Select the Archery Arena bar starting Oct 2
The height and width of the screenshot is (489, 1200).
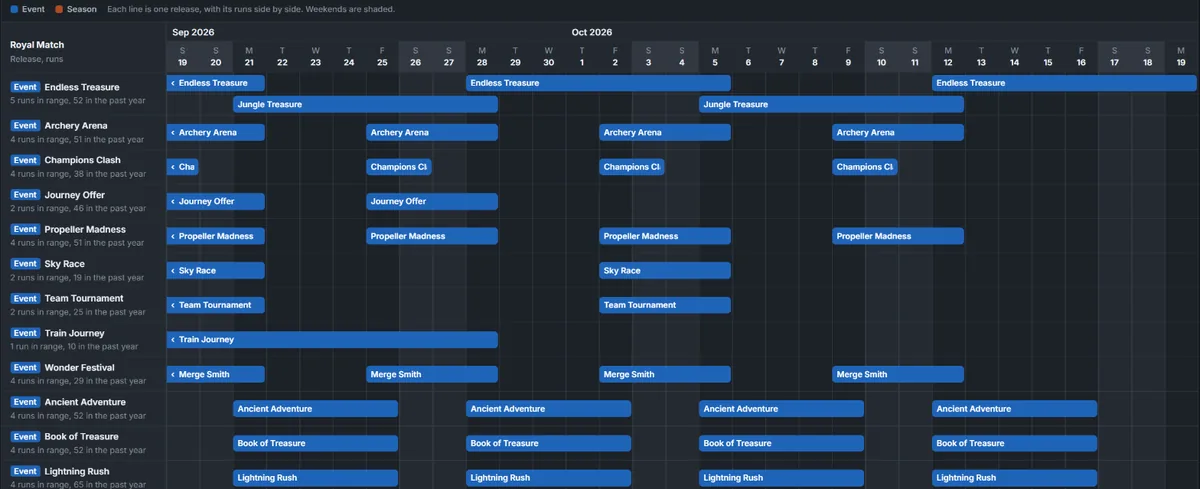tap(665, 132)
